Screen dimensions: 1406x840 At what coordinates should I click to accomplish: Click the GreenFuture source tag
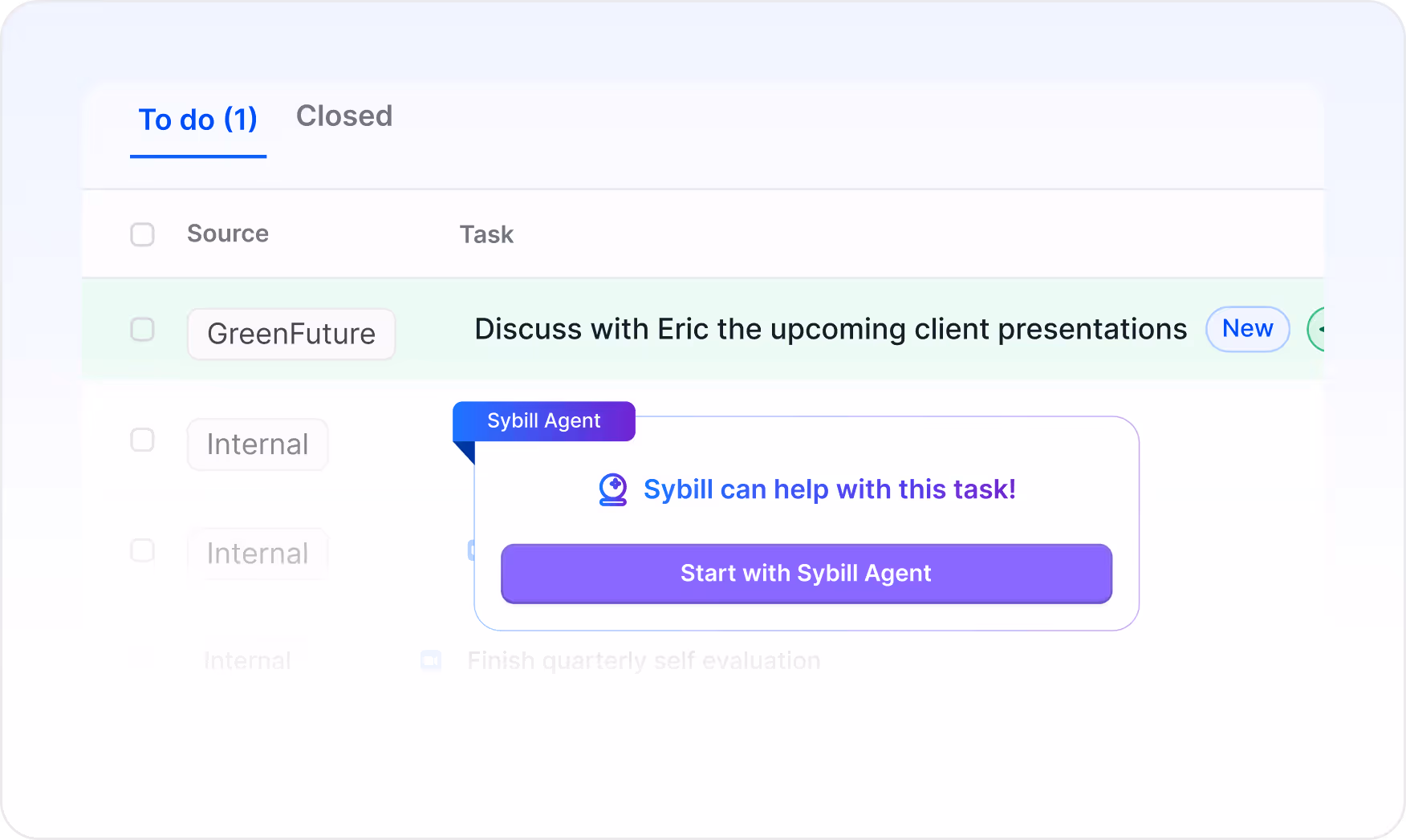pos(291,334)
